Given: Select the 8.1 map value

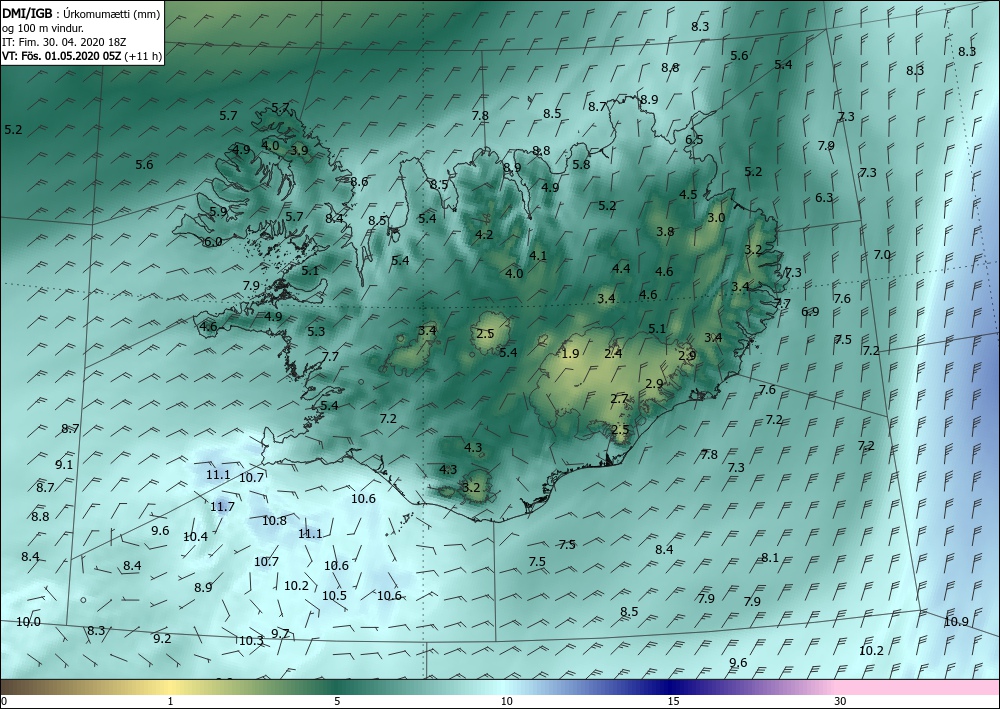Looking at the screenshot, I should [770, 558].
